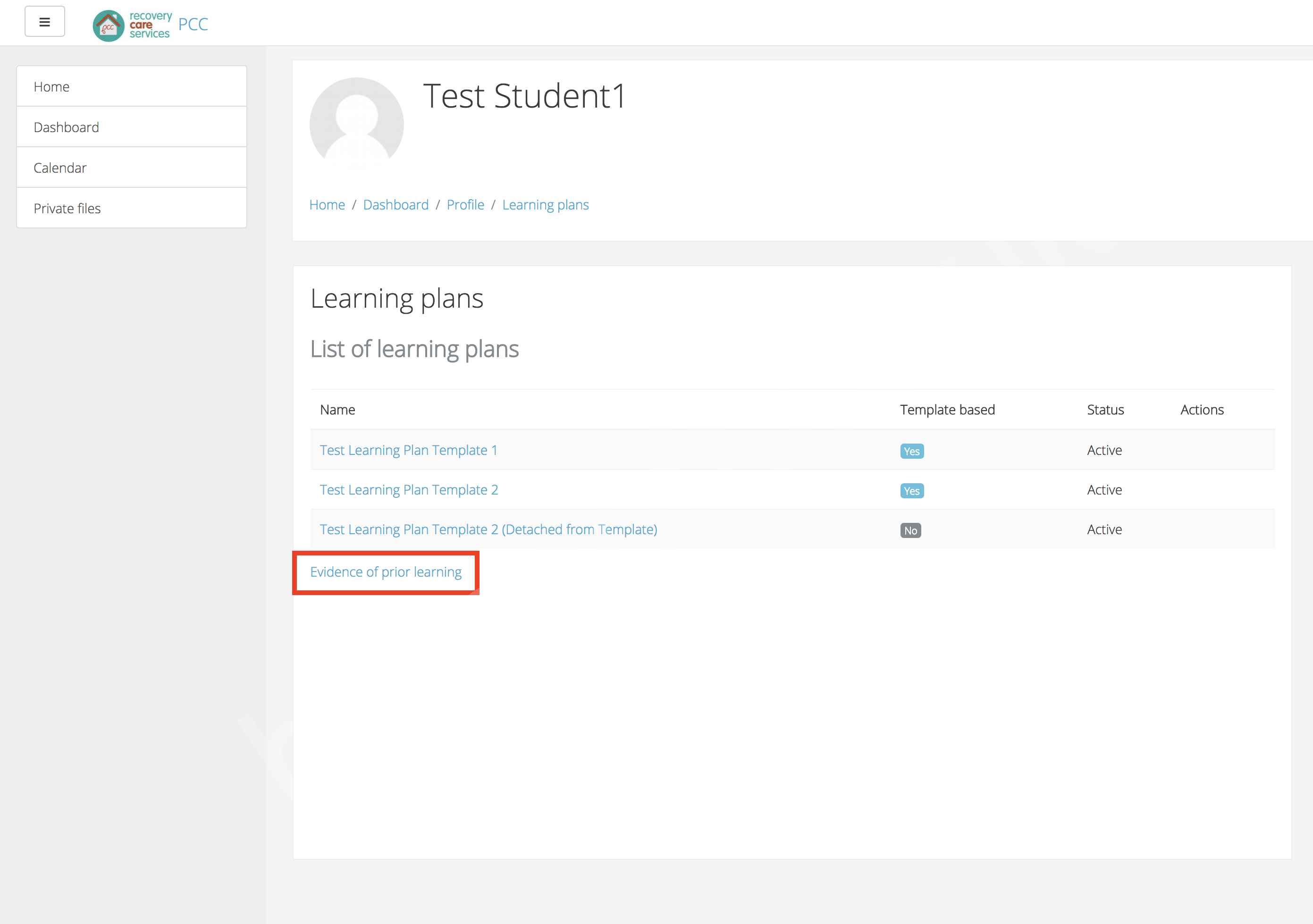The height and width of the screenshot is (924, 1313).
Task: Open Test Learning Plan Template 2
Action: (409, 489)
